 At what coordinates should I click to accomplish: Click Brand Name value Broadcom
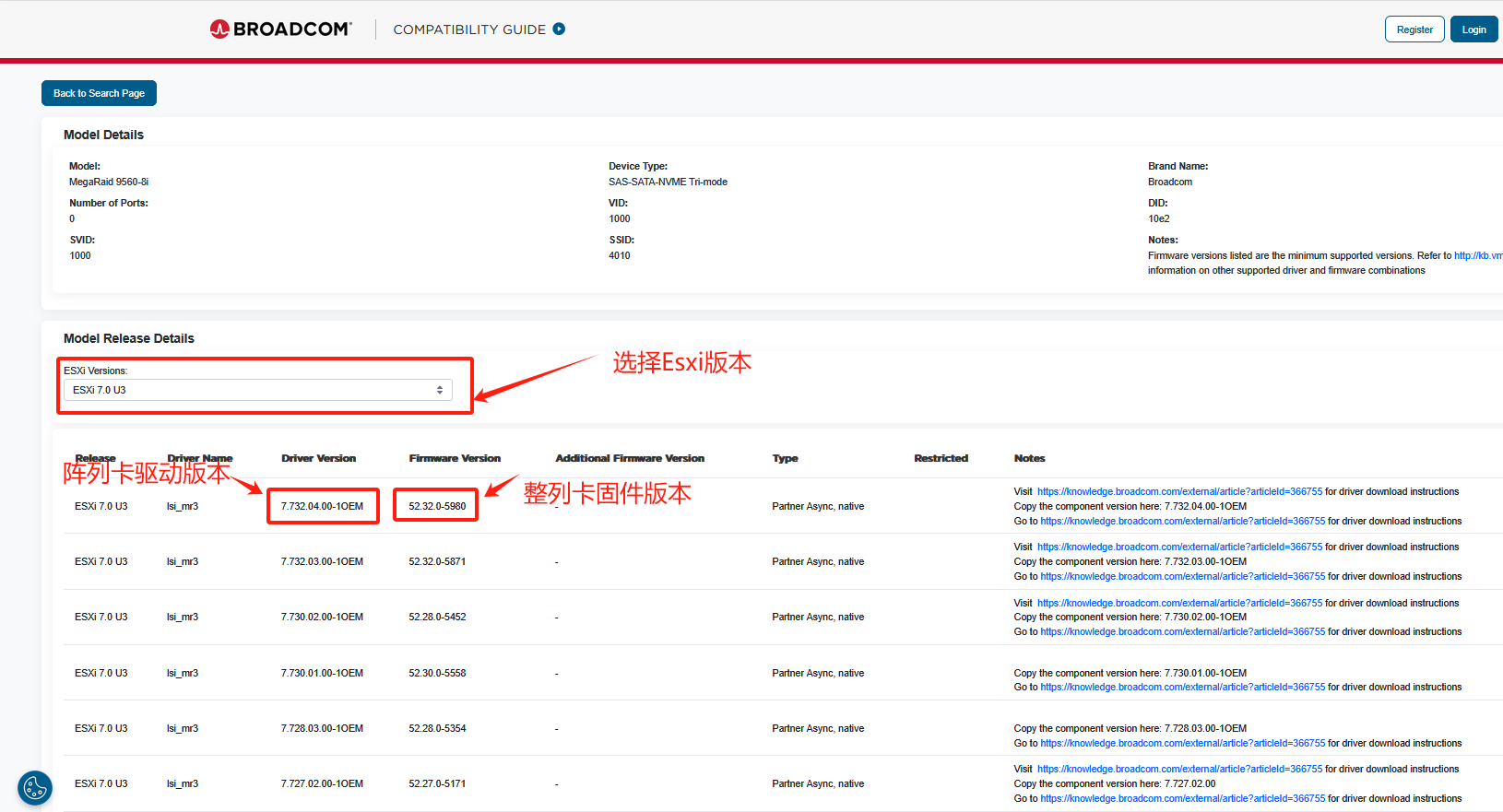click(1170, 182)
